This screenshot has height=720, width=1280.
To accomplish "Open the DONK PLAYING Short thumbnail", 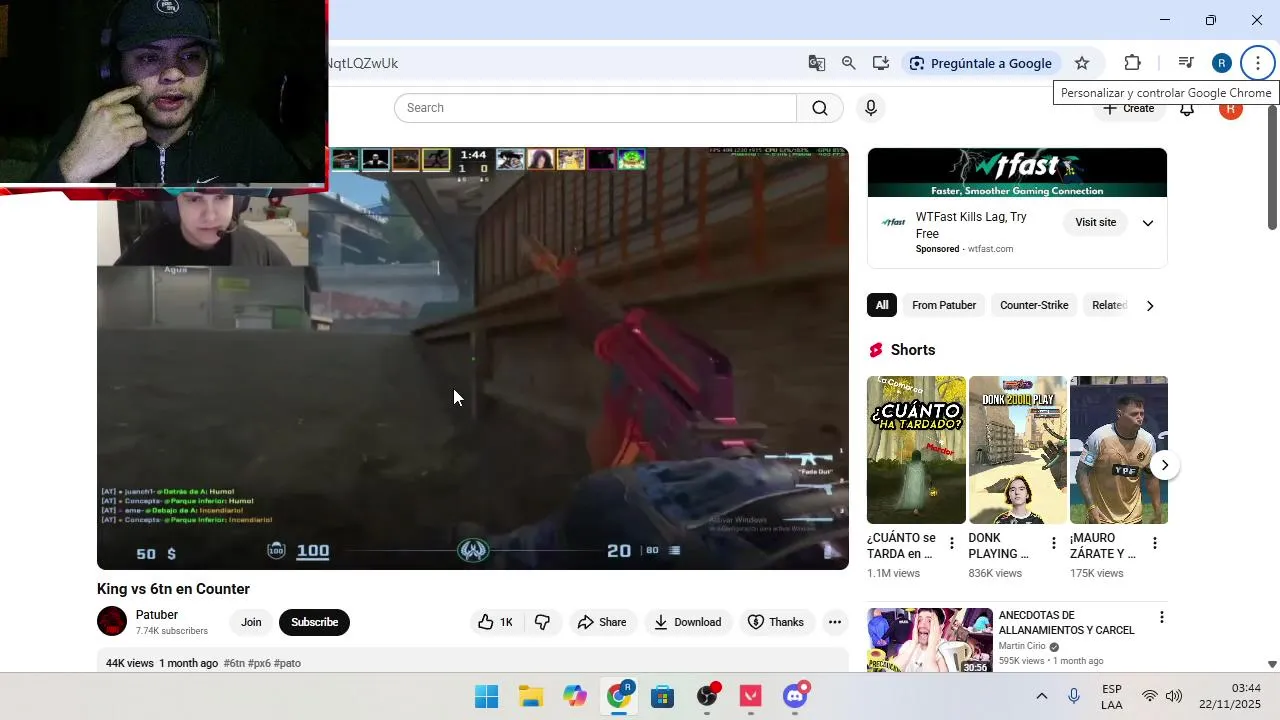I will [x=1018, y=450].
